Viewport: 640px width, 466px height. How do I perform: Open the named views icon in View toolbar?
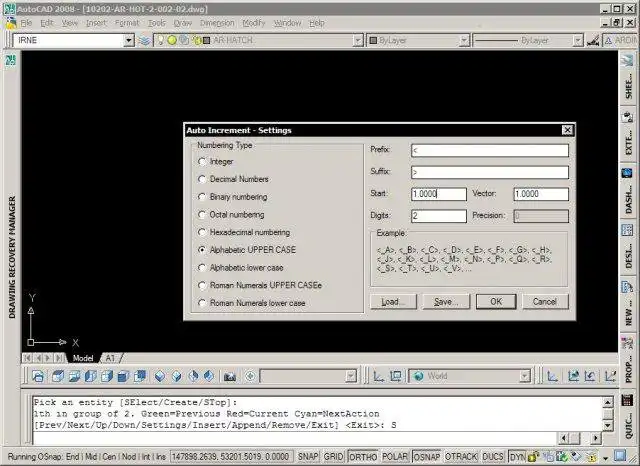tap(38, 376)
